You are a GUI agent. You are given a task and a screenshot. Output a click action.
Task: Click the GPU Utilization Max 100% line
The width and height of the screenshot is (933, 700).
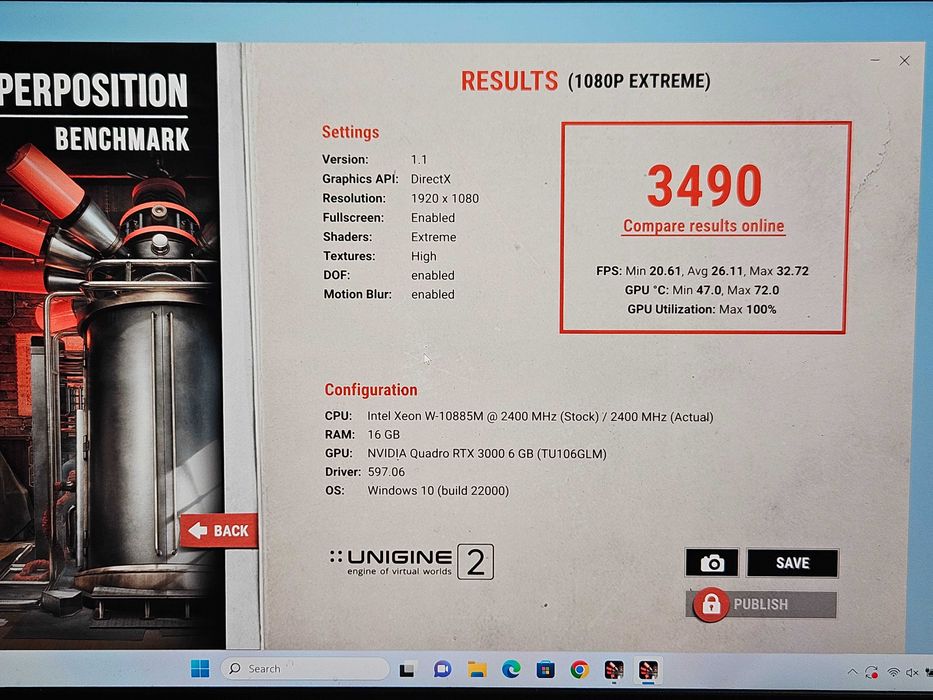pyautogui.click(x=702, y=309)
